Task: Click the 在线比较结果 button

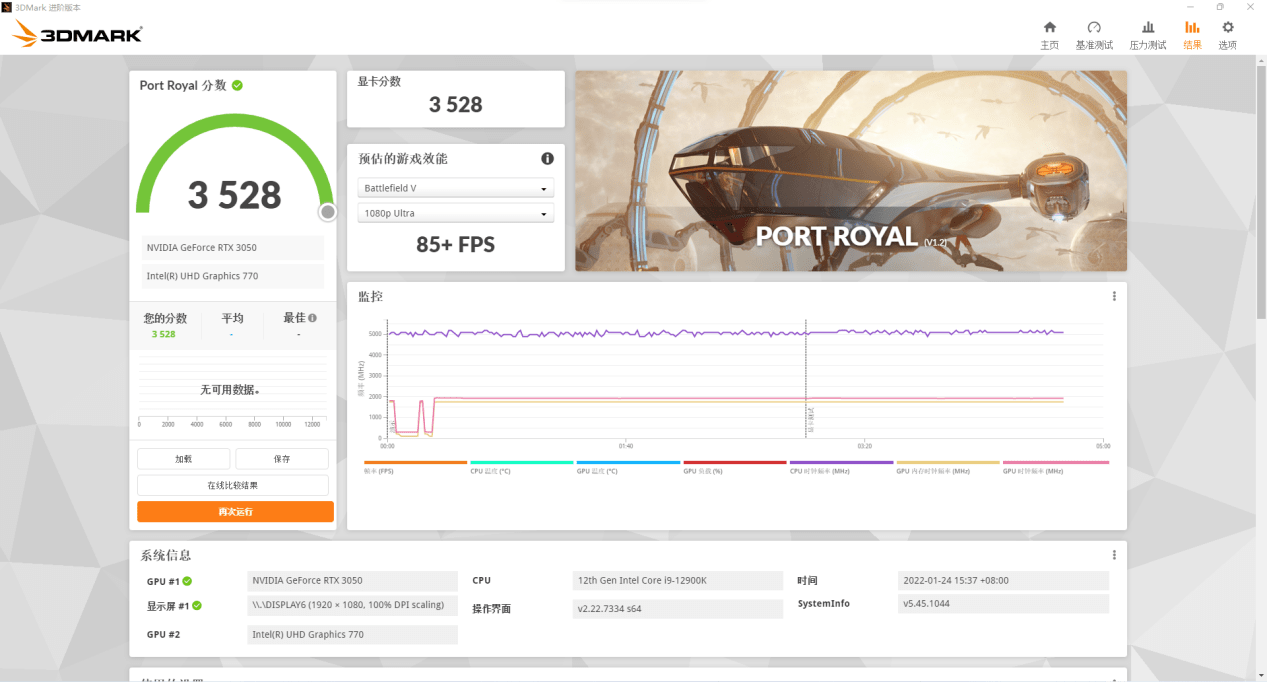Action: click(234, 484)
